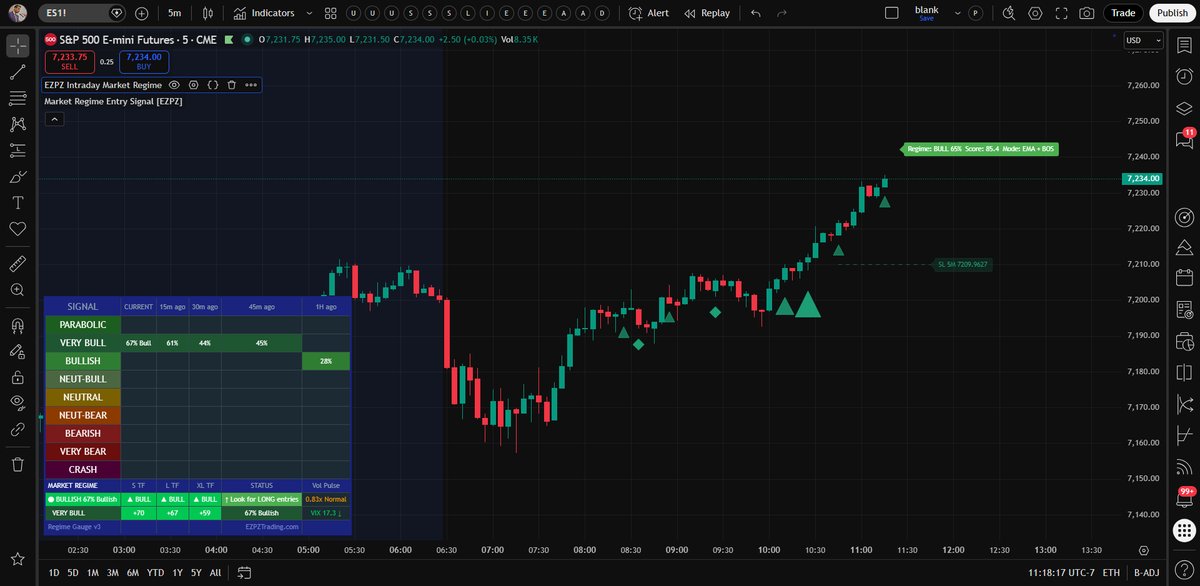Screen dimensions: 1200x586
Task: Collapse the indicator legend chevron
Action: tap(54, 119)
